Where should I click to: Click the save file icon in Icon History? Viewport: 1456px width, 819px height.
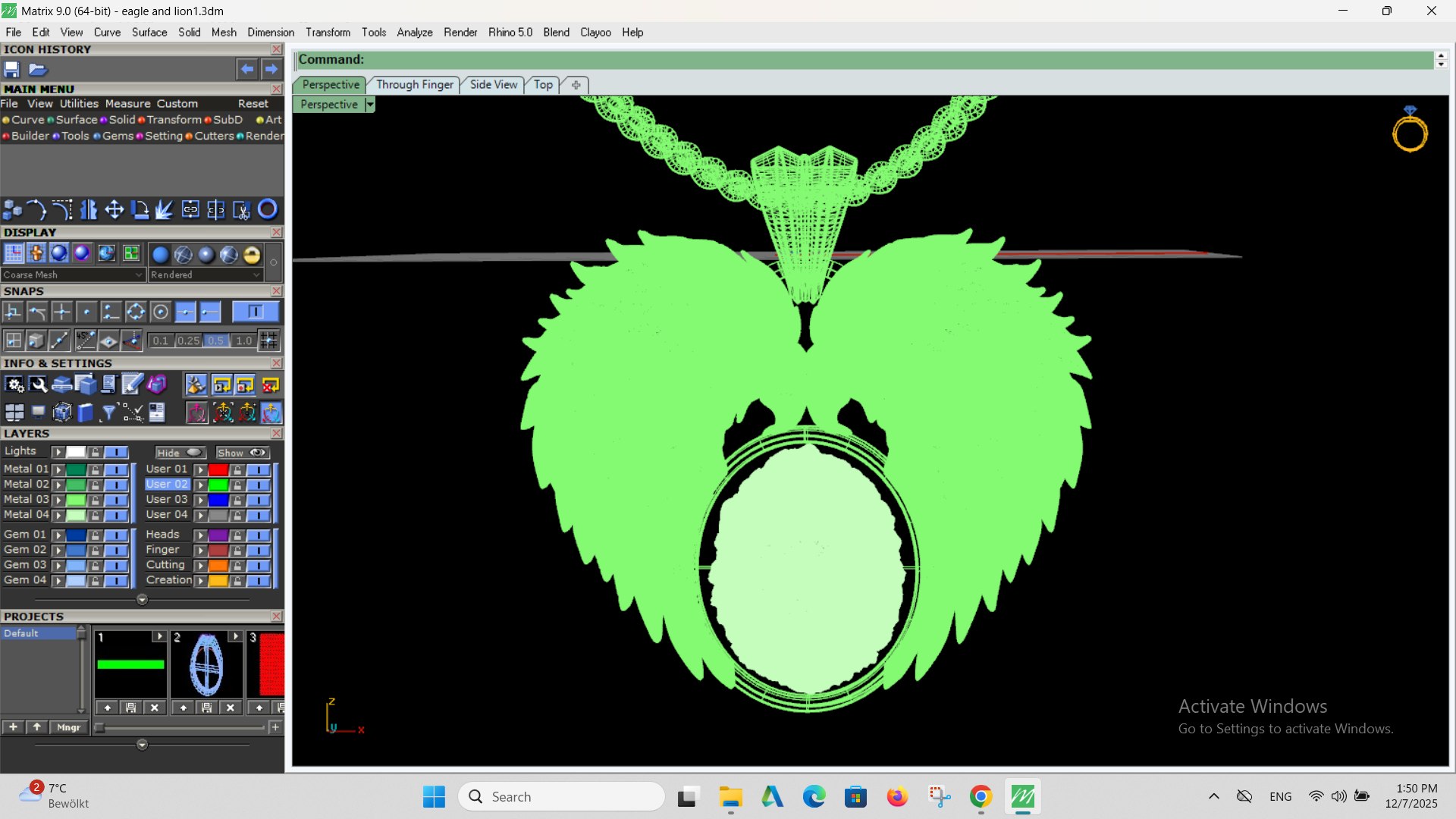pos(11,69)
